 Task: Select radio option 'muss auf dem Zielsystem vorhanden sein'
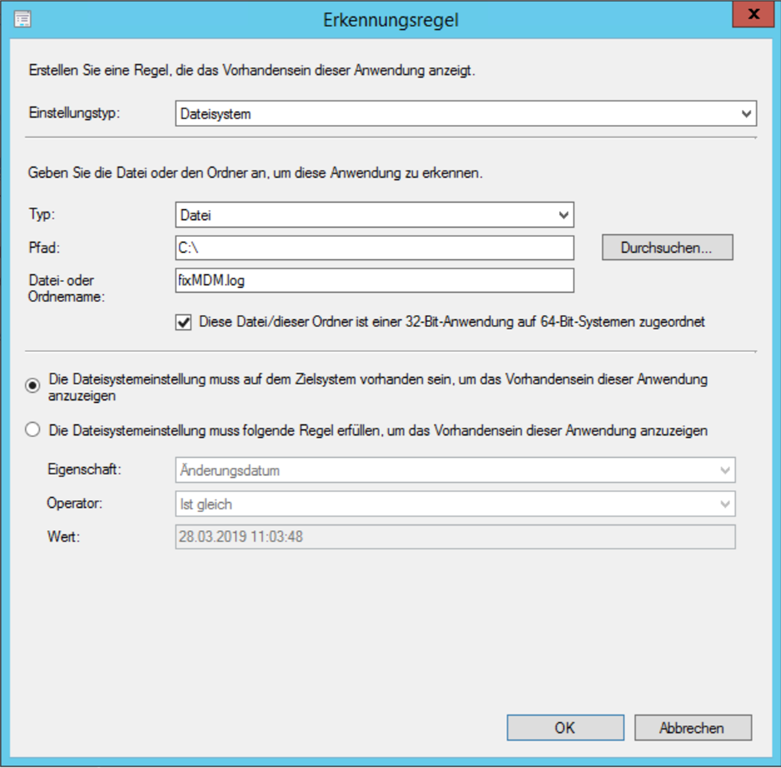(x=33, y=385)
